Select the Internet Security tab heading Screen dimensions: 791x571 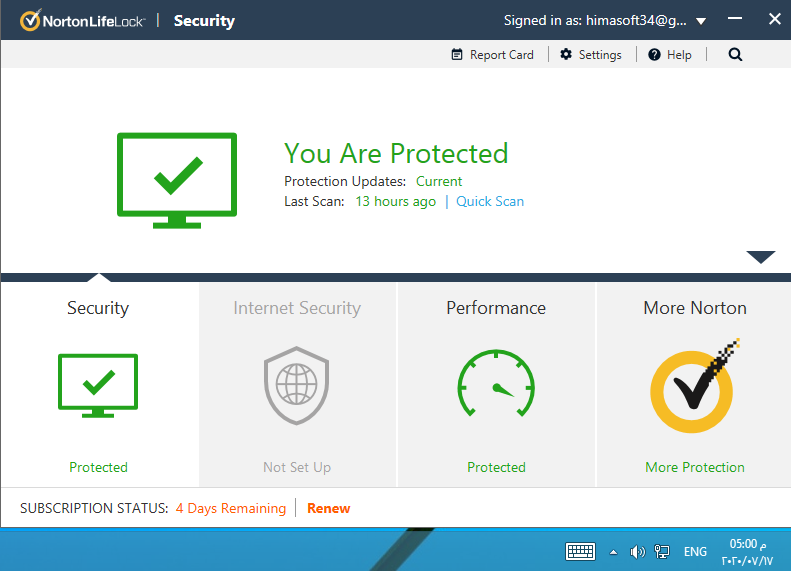click(297, 308)
